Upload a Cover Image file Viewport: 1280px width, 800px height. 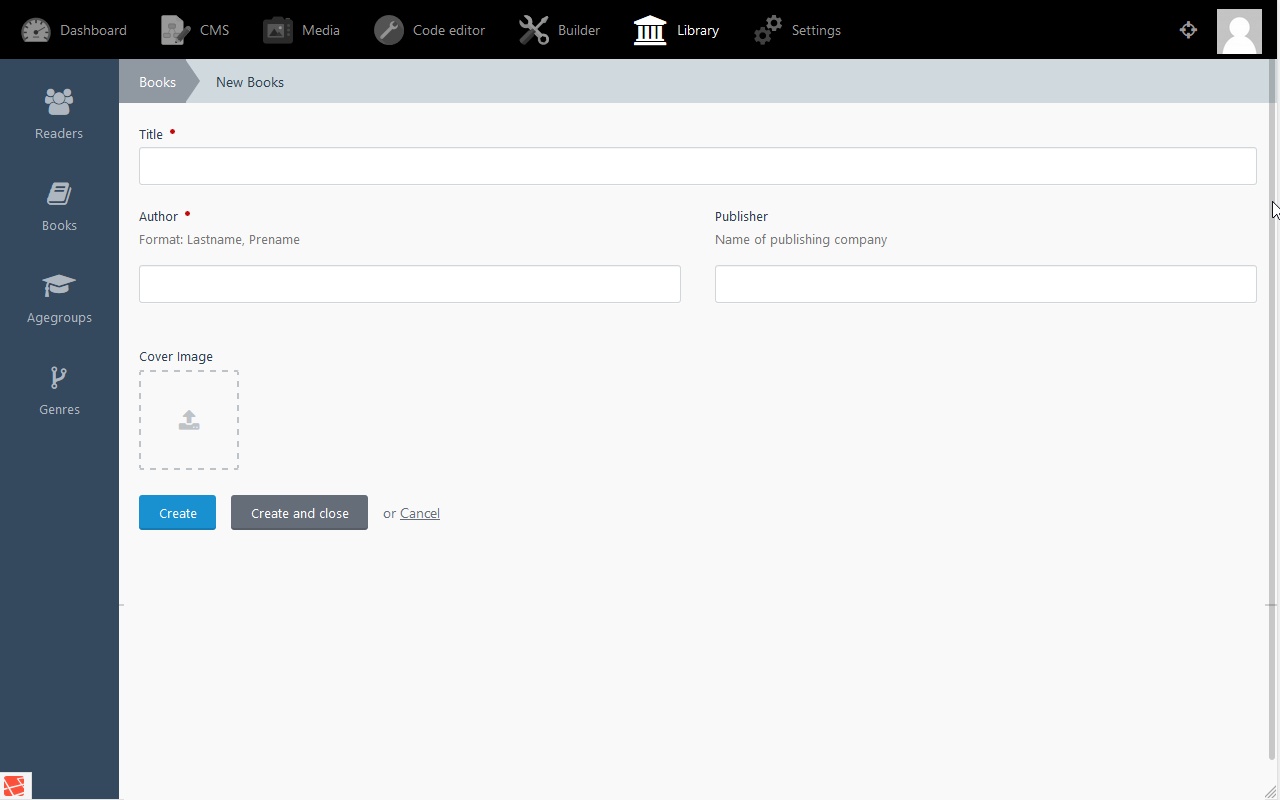coord(189,420)
